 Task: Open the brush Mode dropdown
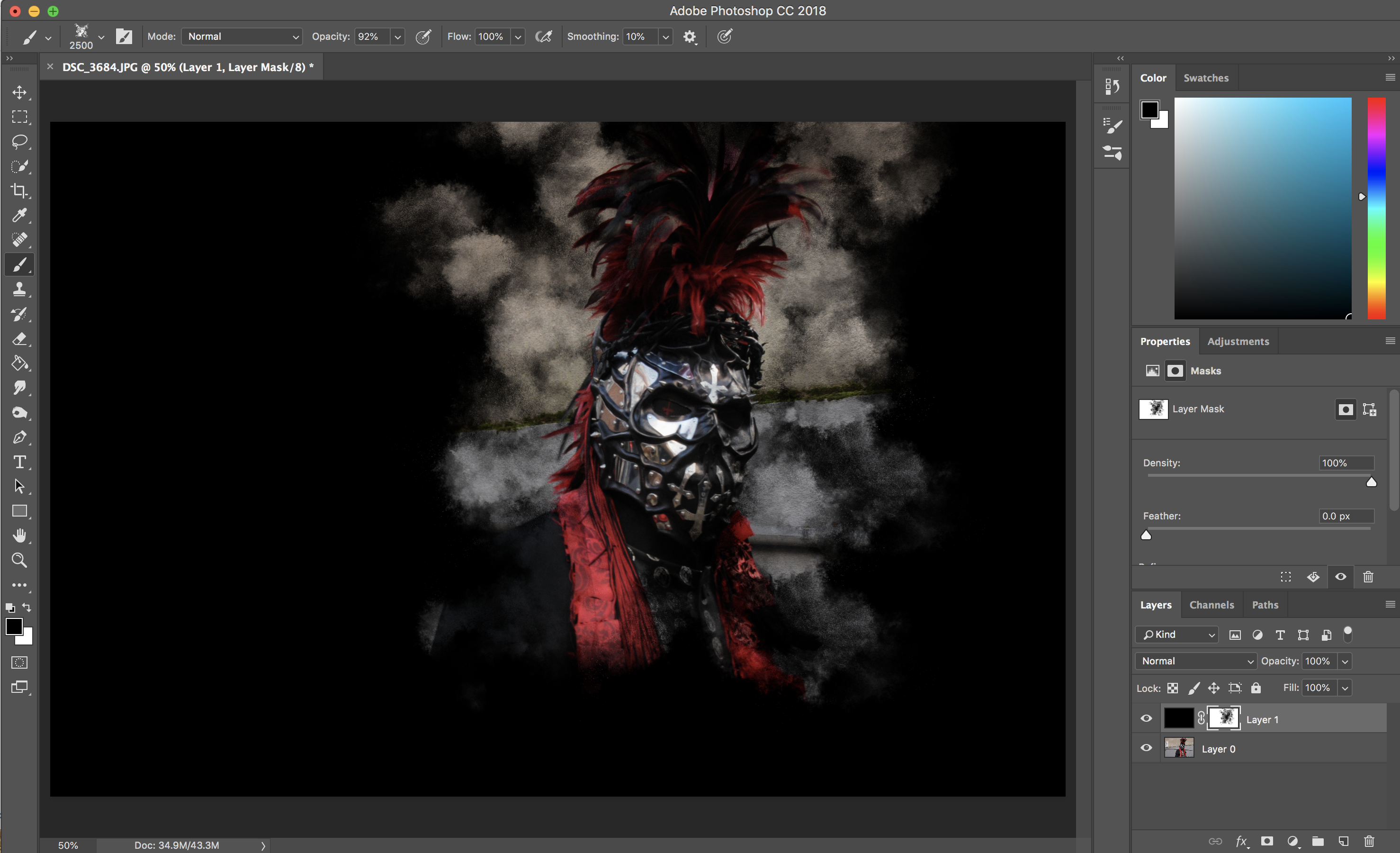tap(241, 36)
